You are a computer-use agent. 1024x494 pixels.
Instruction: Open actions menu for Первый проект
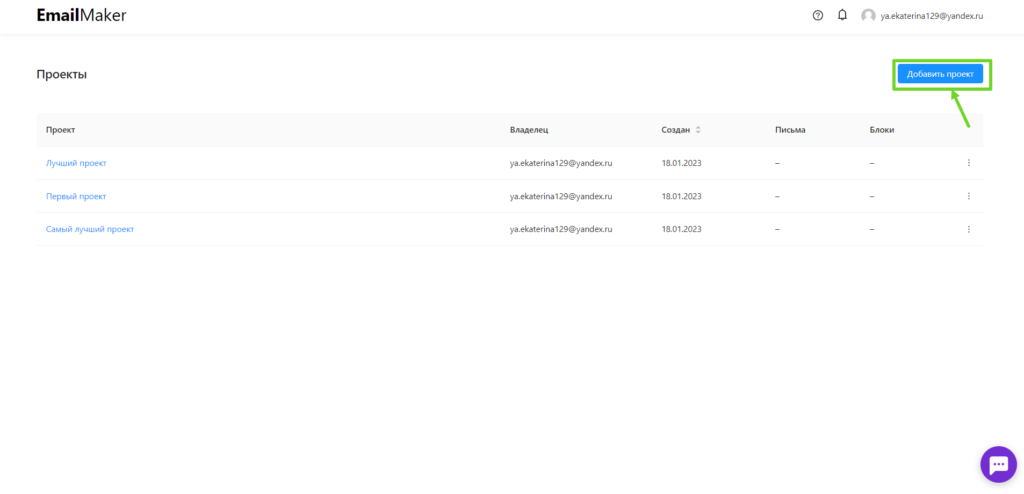968,196
